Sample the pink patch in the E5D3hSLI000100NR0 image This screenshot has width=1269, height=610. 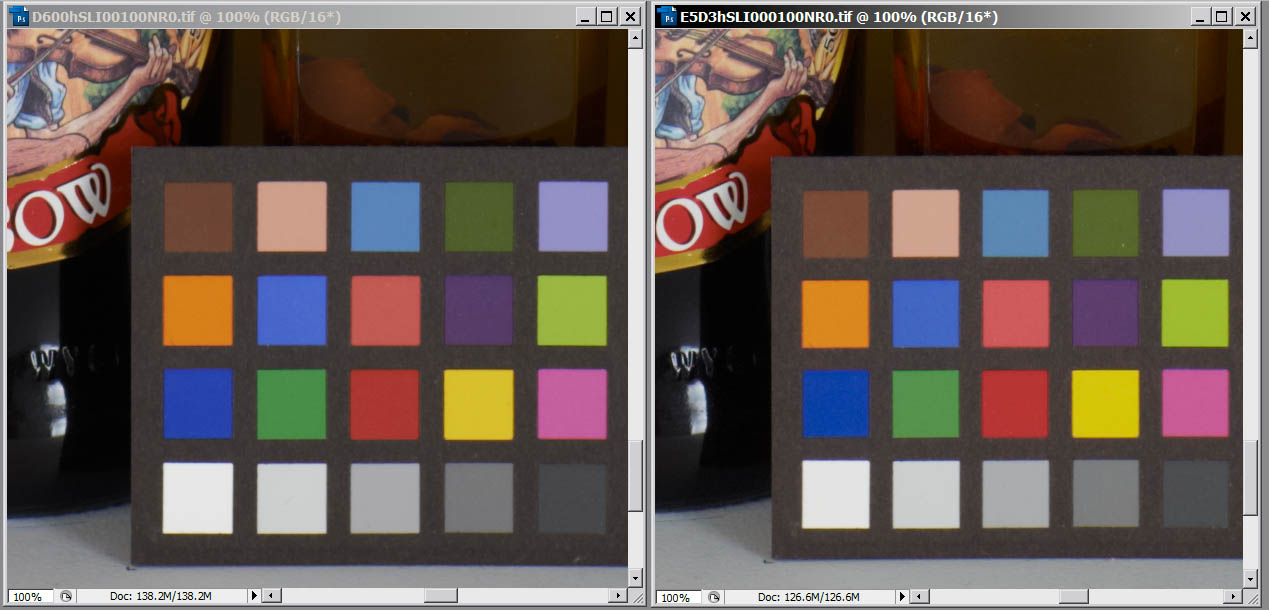point(1195,403)
